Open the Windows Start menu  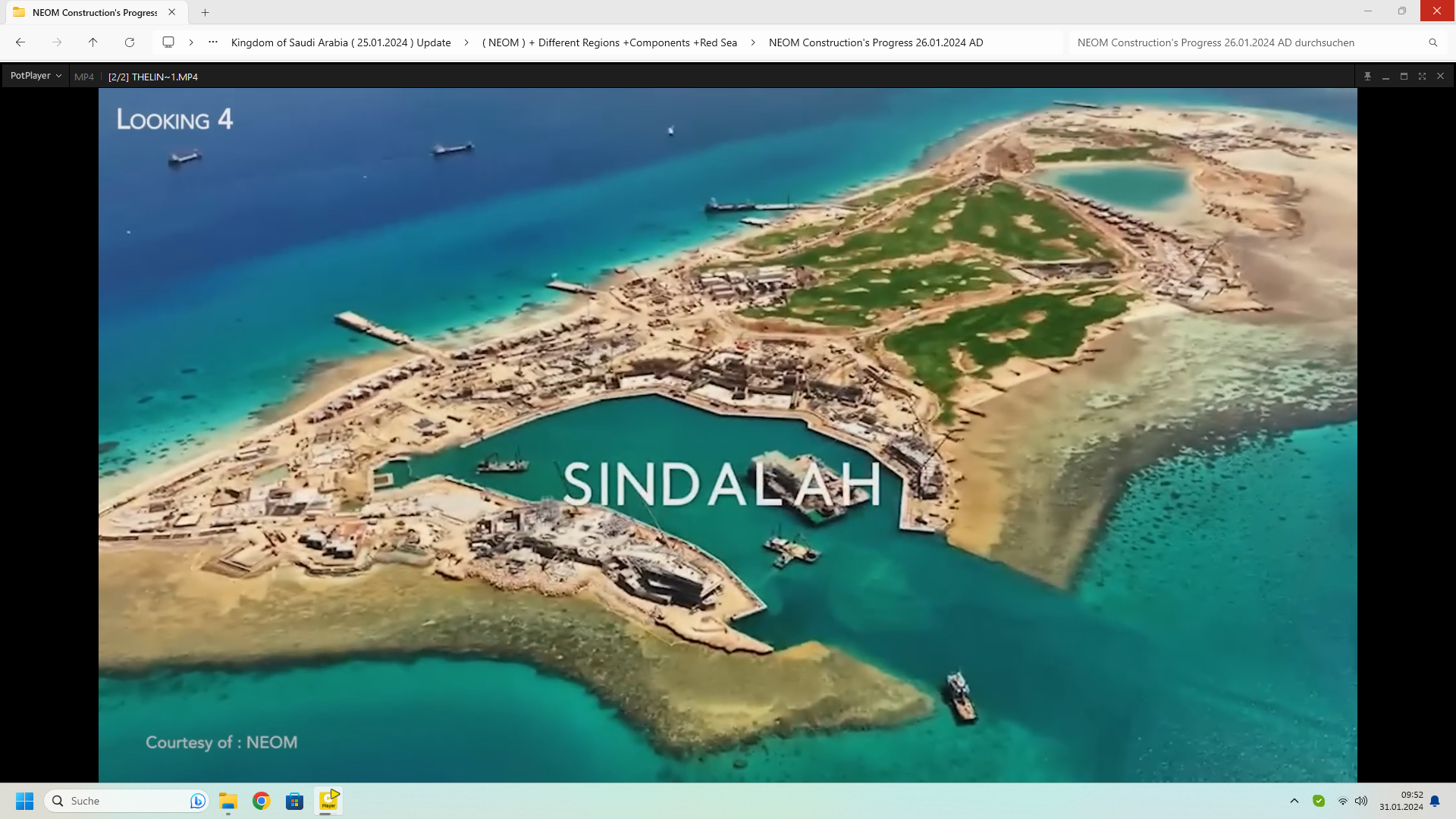coord(24,801)
